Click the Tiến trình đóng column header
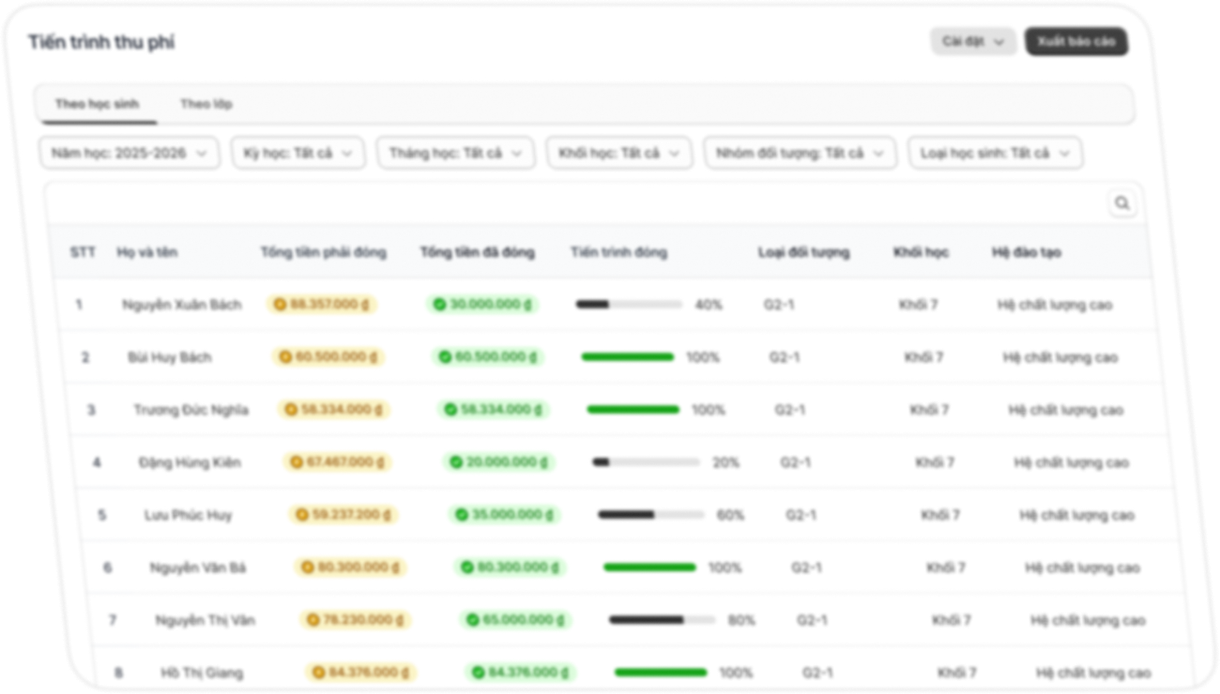Screen dimensions: 1220x694 point(619,252)
